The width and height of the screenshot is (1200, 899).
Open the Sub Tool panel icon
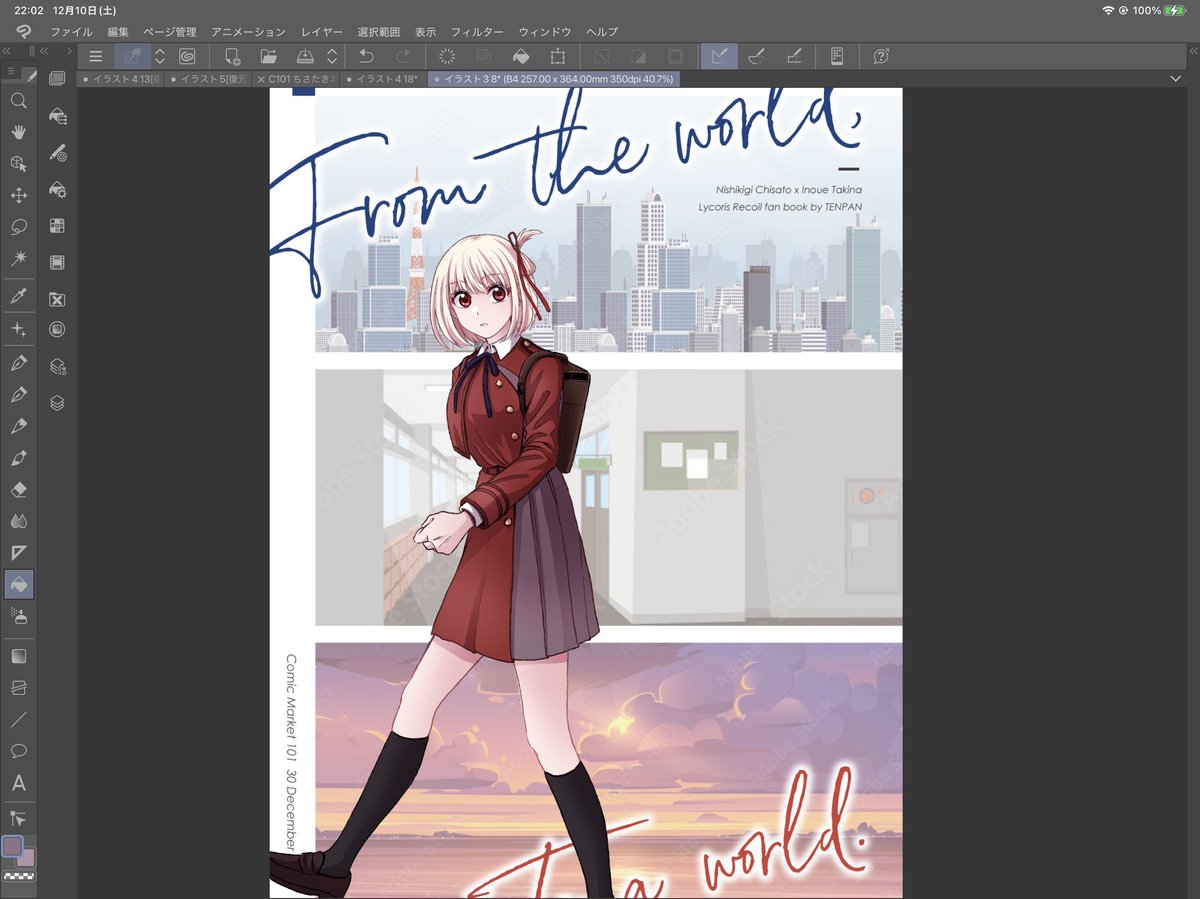(x=57, y=118)
